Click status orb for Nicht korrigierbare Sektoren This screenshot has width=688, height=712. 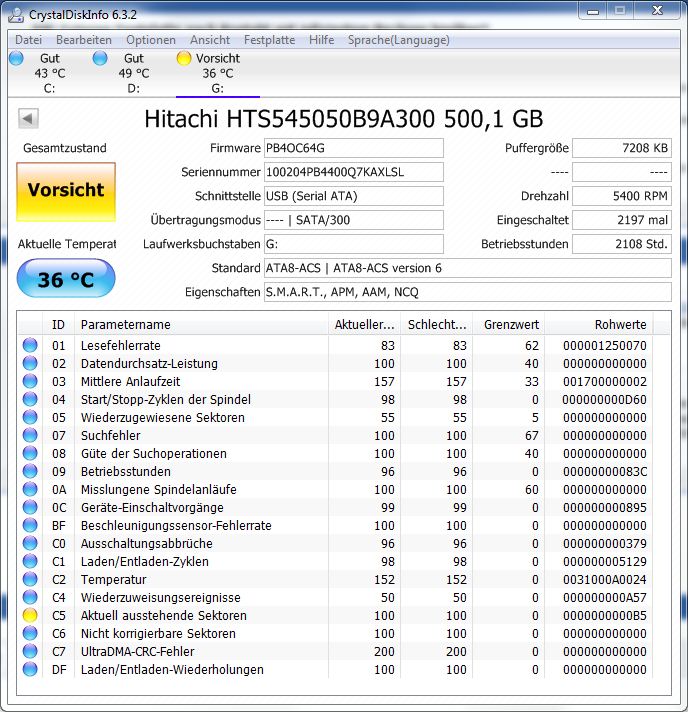(30, 633)
